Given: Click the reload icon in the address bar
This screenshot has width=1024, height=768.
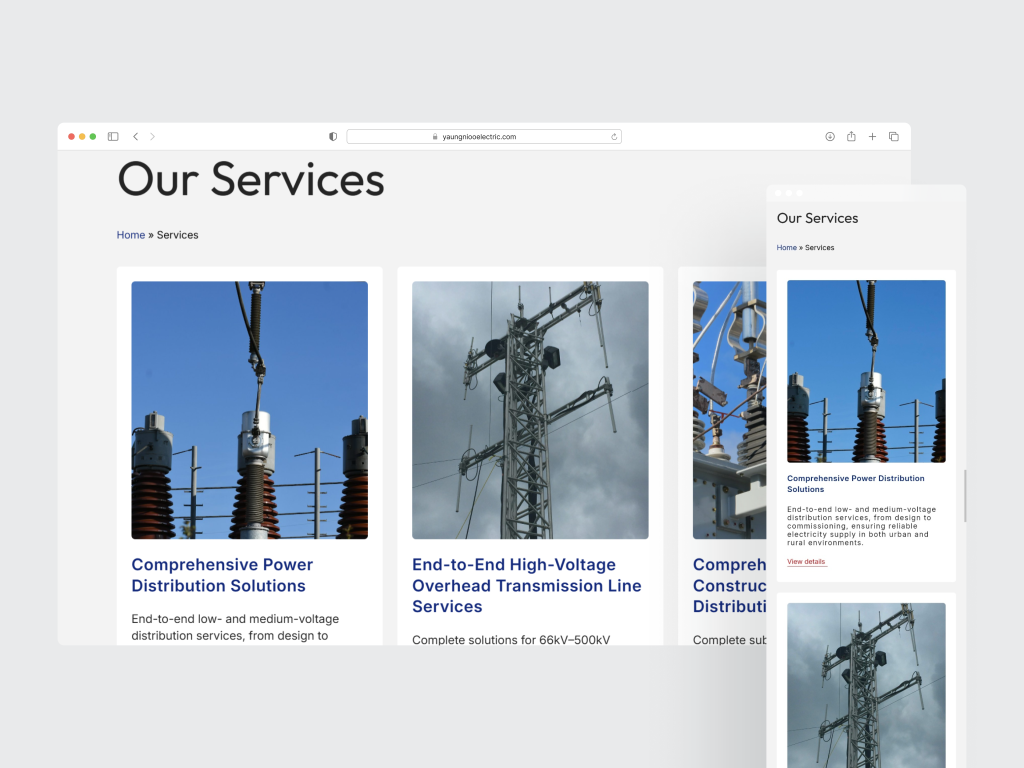Looking at the screenshot, I should [613, 136].
